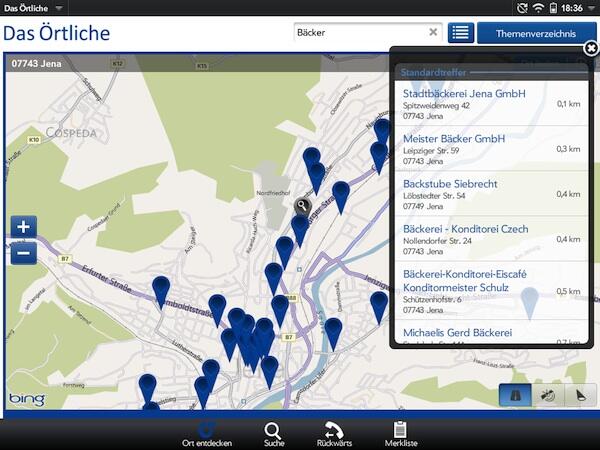The image size is (600, 450).
Task: Open Bäckerei - Konditorei Czech result
Action: (x=491, y=239)
